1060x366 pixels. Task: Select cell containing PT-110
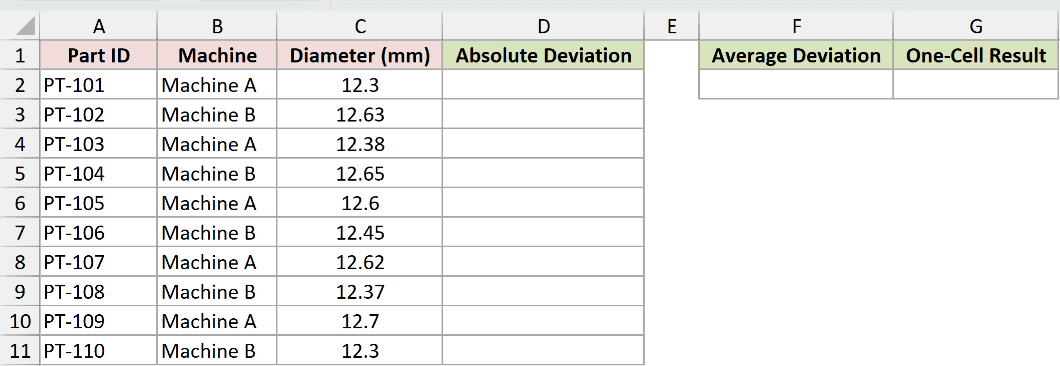click(99, 351)
